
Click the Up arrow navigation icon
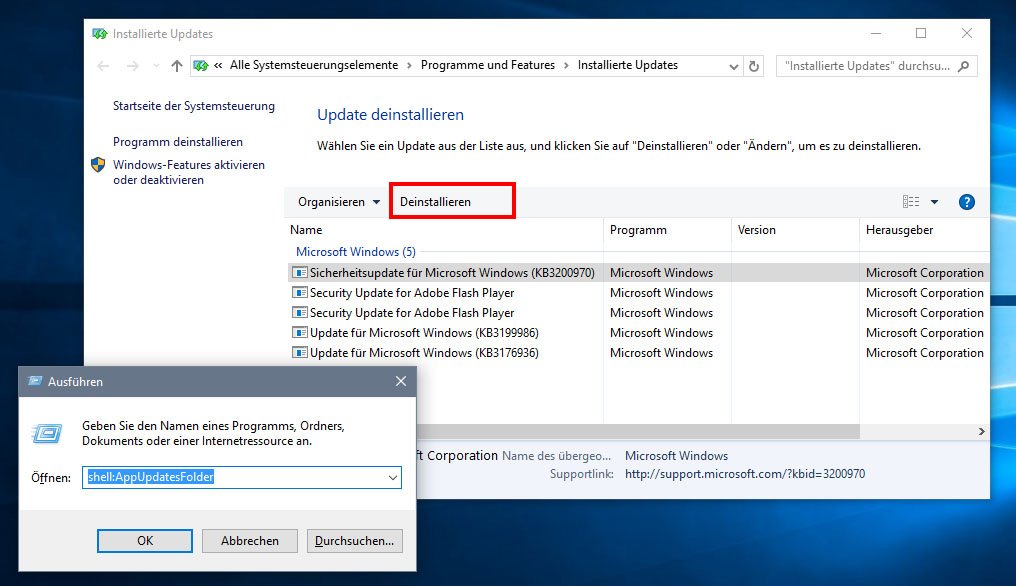pyautogui.click(x=177, y=66)
